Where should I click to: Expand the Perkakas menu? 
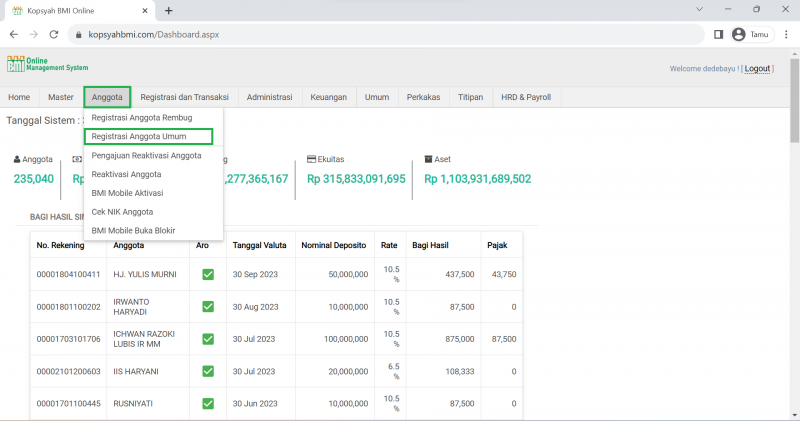click(x=423, y=97)
